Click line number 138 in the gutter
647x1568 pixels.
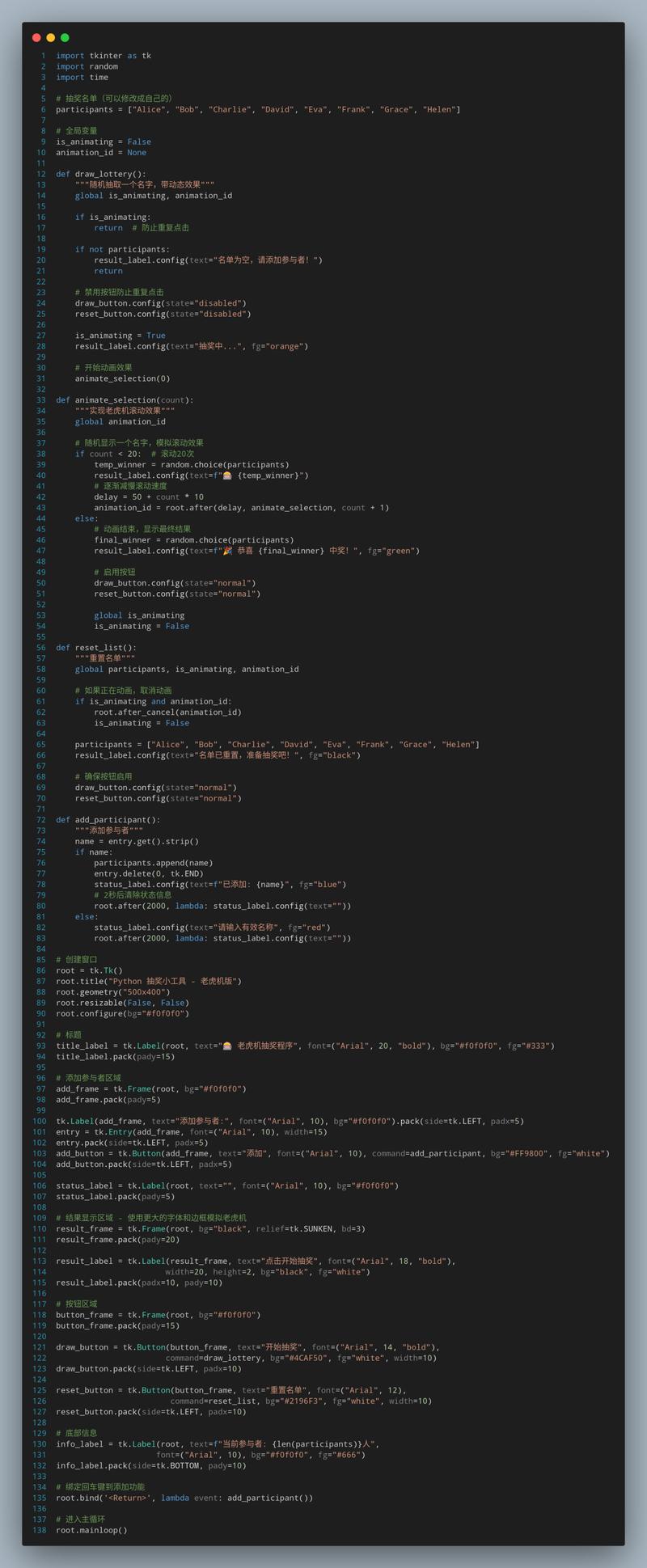[x=38, y=1530]
